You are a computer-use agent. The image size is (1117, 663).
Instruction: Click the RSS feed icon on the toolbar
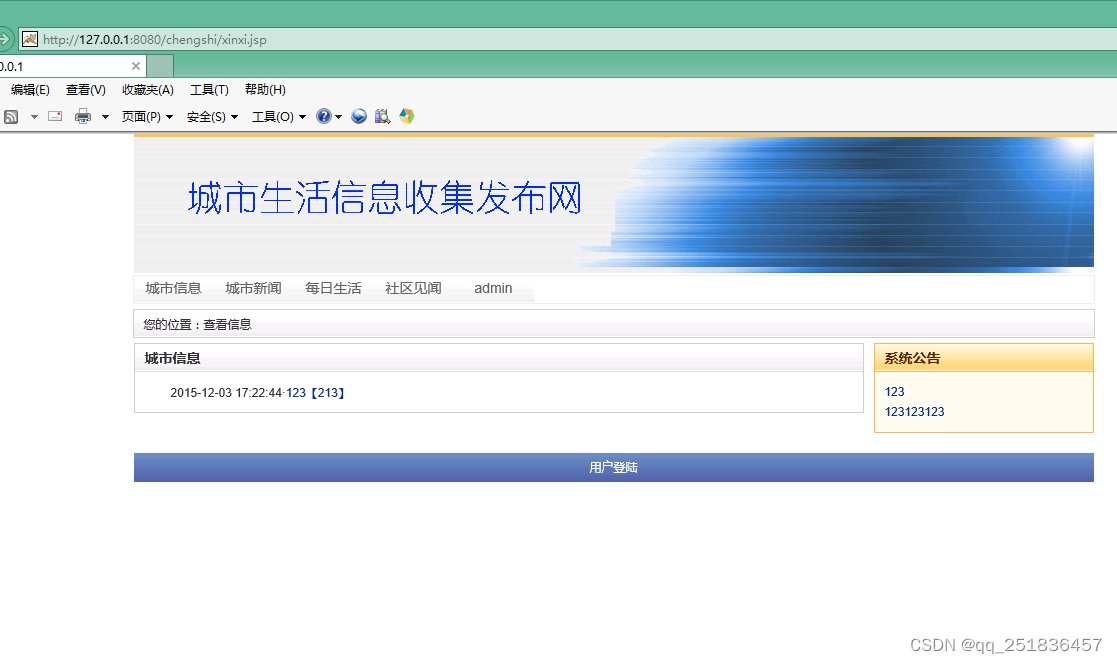pyautogui.click(x=11, y=116)
